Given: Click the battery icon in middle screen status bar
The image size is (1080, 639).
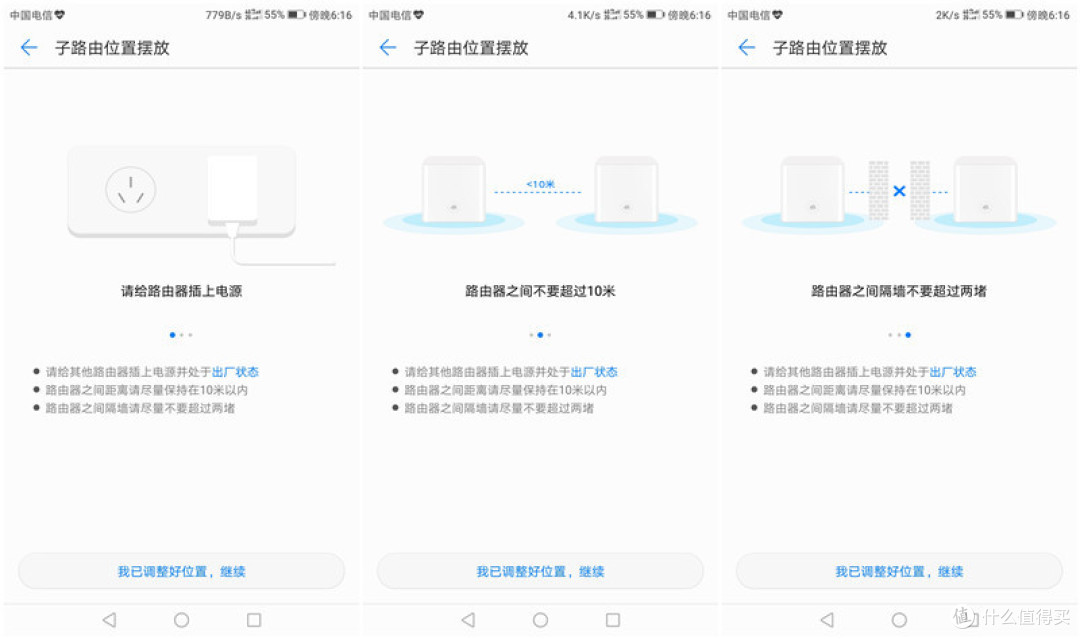Looking at the screenshot, I should tap(655, 14).
